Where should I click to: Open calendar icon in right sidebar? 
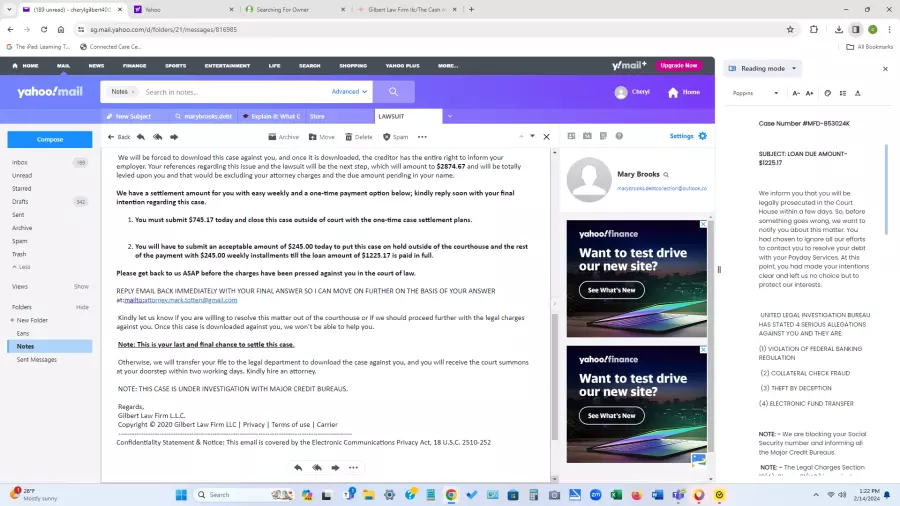click(x=587, y=136)
